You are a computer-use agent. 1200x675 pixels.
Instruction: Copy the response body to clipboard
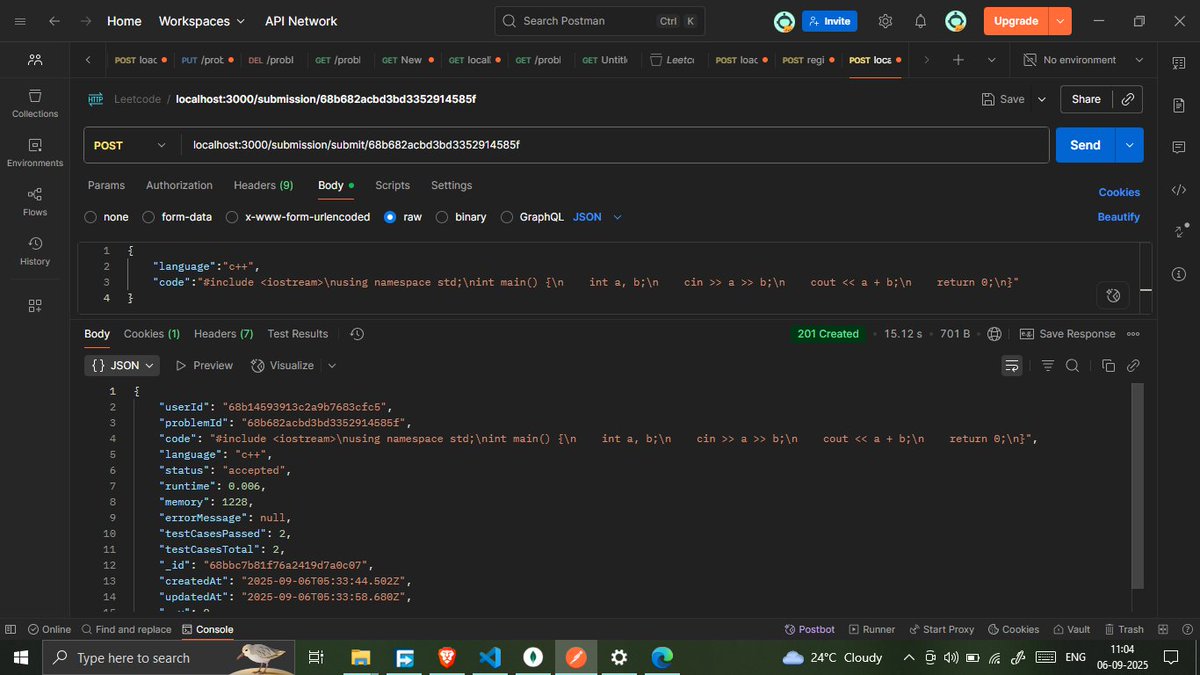[1108, 366]
